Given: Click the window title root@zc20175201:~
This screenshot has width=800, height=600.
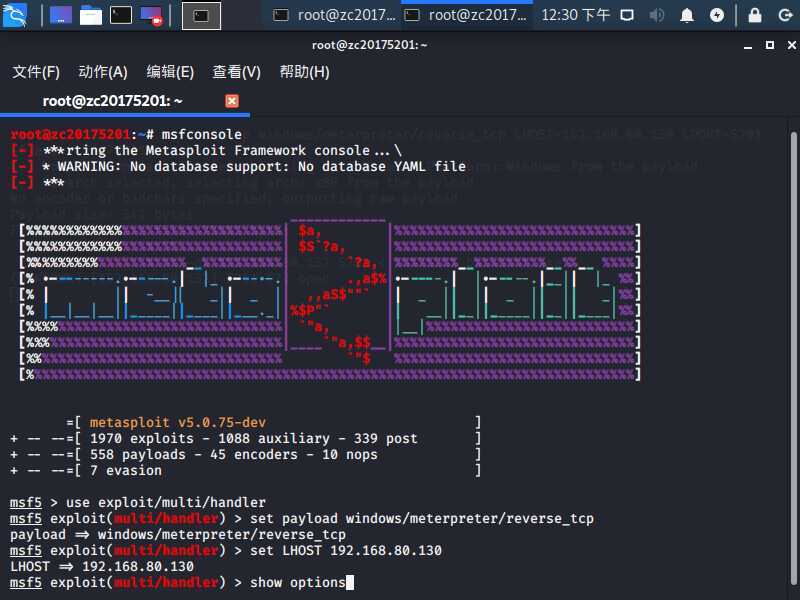Looking at the screenshot, I should (369, 45).
